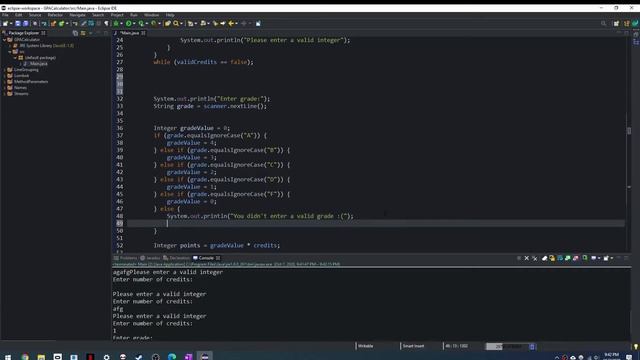Click the progress bar in status bar

pos(507,347)
